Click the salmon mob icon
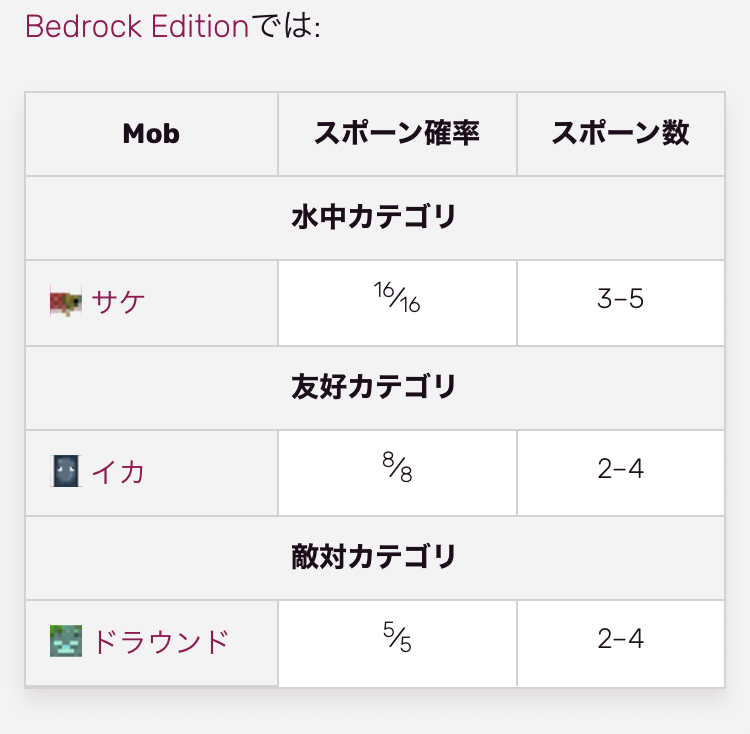The width and height of the screenshot is (750, 734). coord(66,302)
